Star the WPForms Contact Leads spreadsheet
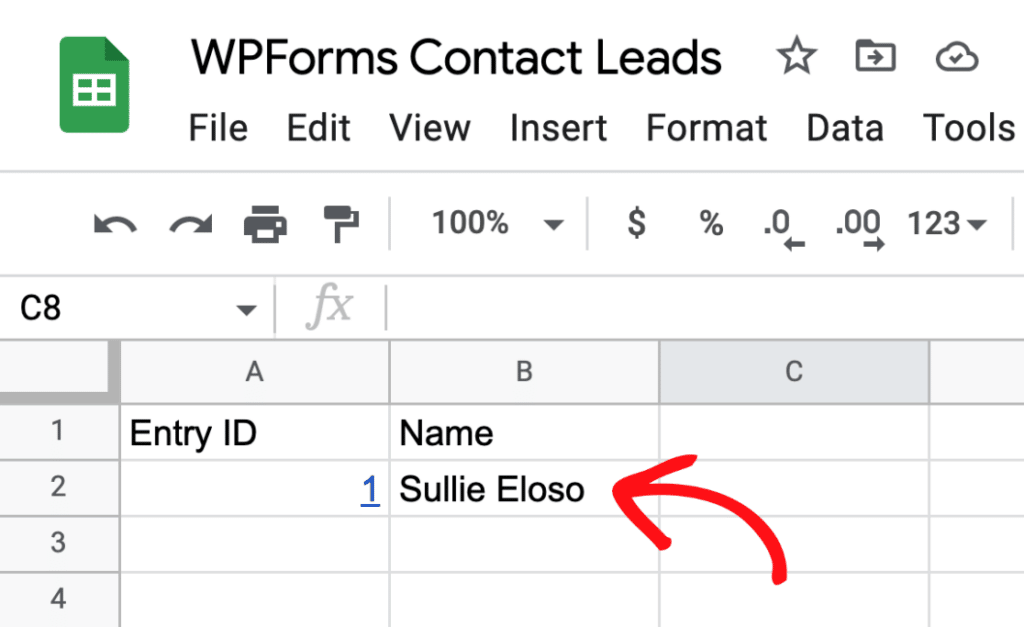Image resolution: width=1024 pixels, height=627 pixels. pos(797,57)
